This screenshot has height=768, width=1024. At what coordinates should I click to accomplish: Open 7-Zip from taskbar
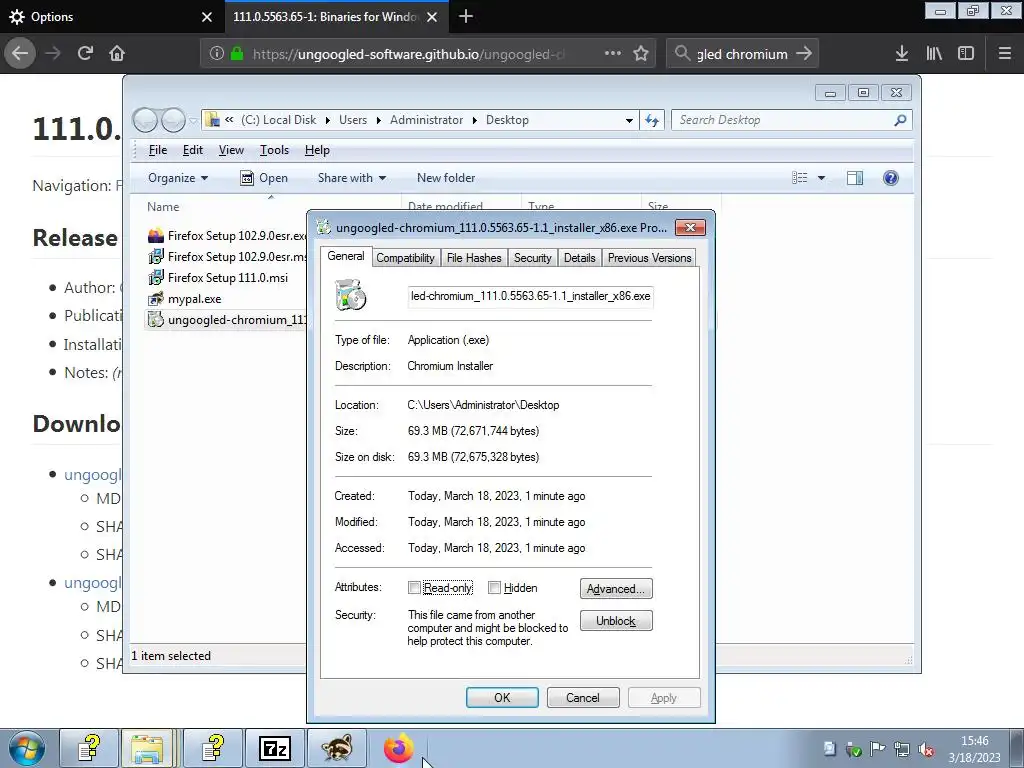(x=274, y=748)
